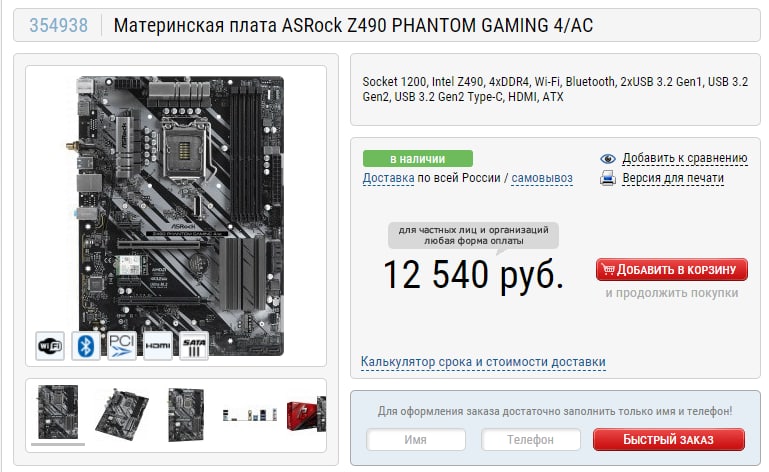Focus the Имя name input field
The image size is (769, 472).
point(416,439)
